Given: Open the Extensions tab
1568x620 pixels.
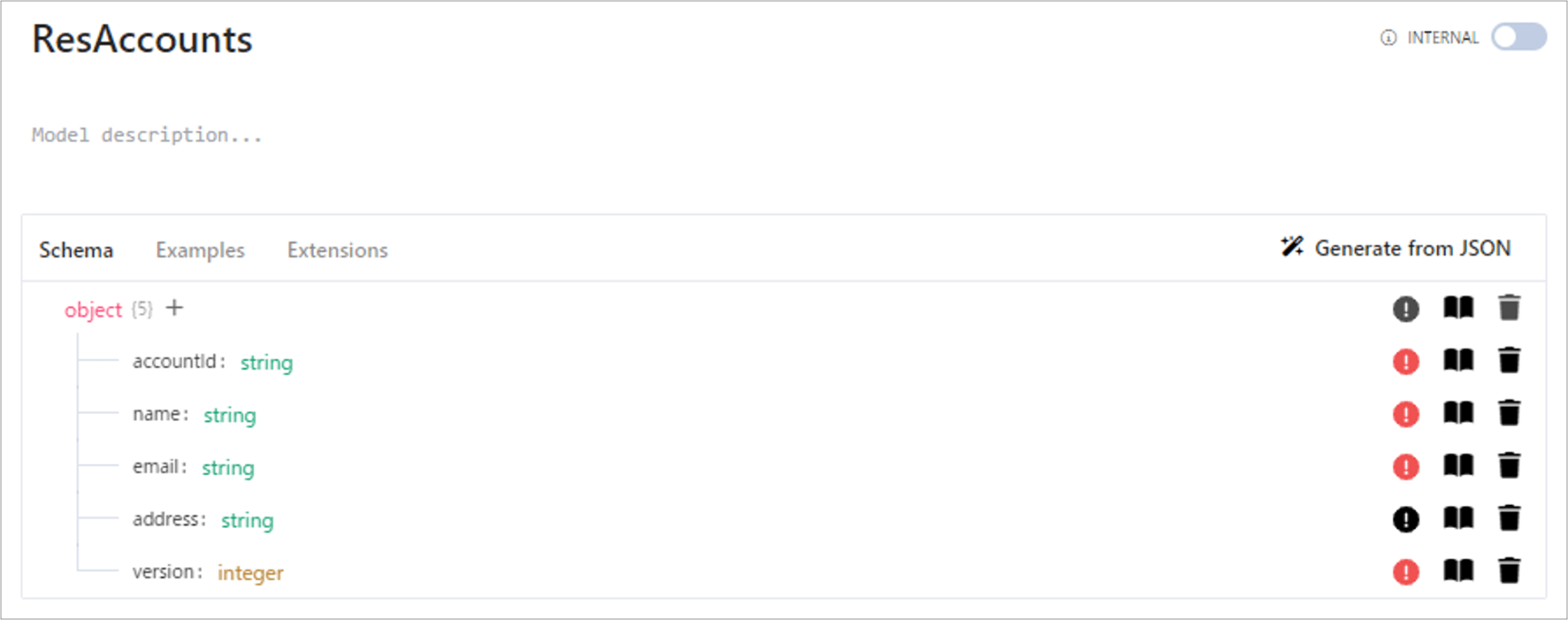Looking at the screenshot, I should click(337, 251).
